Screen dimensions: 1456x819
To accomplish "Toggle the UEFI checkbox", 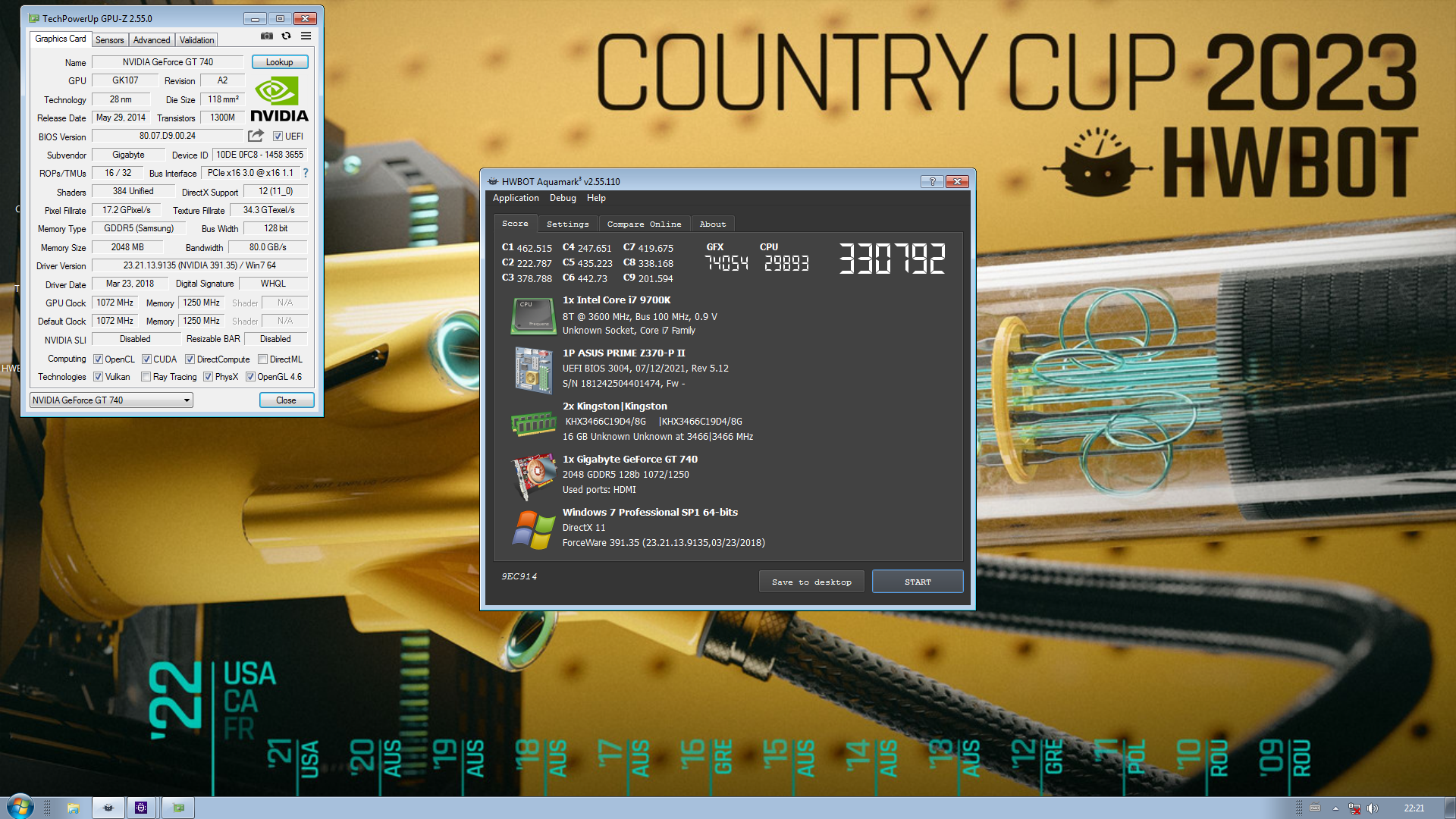I will click(278, 136).
